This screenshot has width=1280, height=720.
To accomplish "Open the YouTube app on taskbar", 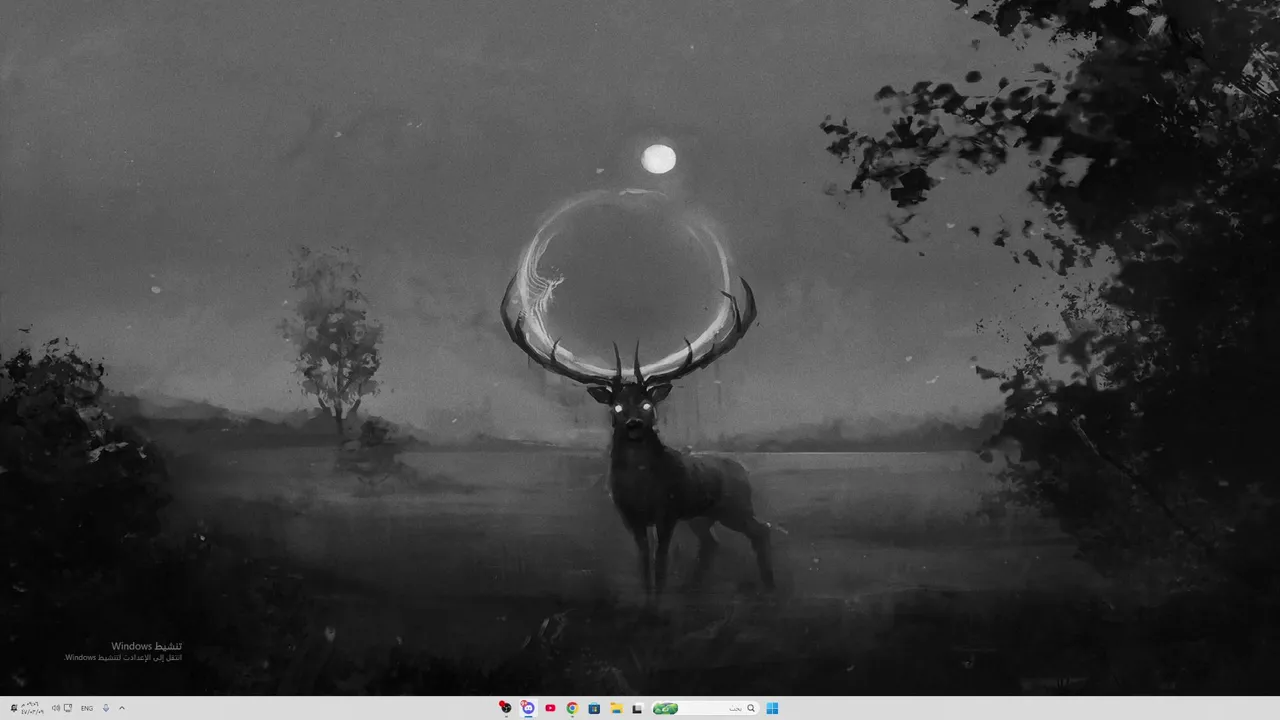I will [550, 708].
